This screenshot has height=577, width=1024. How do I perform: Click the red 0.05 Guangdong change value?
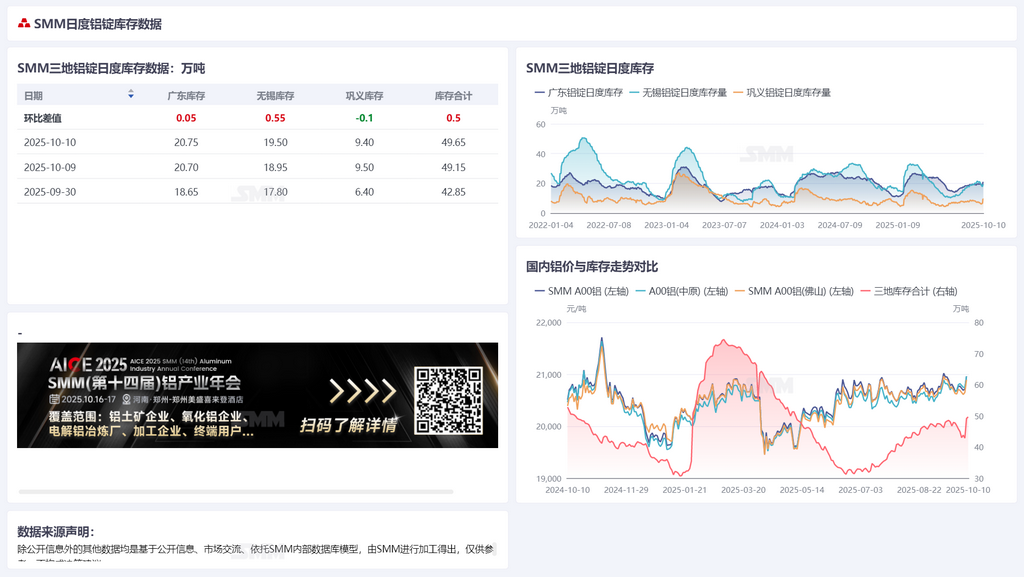coord(186,118)
